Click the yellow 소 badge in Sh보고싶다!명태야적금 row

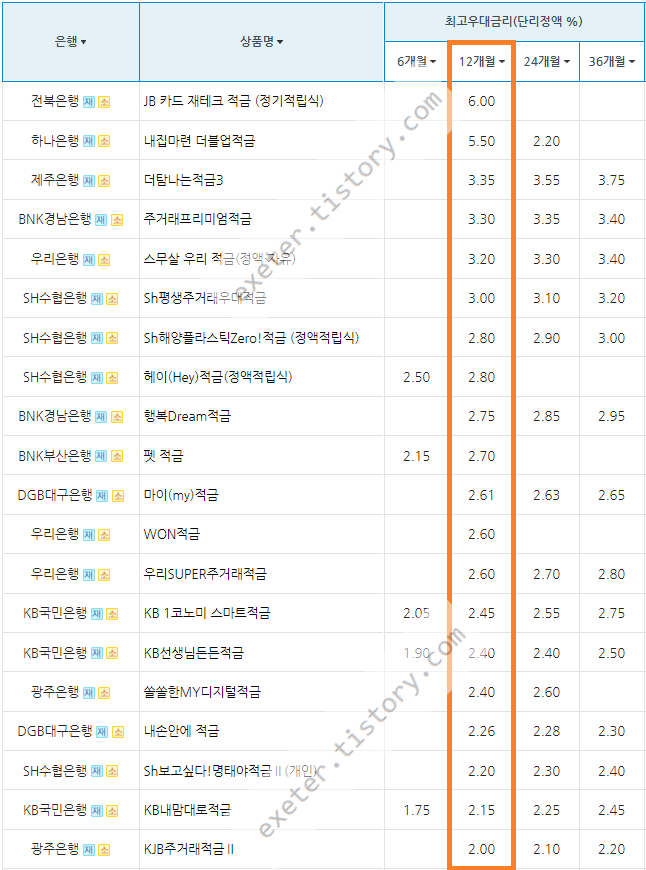click(112, 772)
